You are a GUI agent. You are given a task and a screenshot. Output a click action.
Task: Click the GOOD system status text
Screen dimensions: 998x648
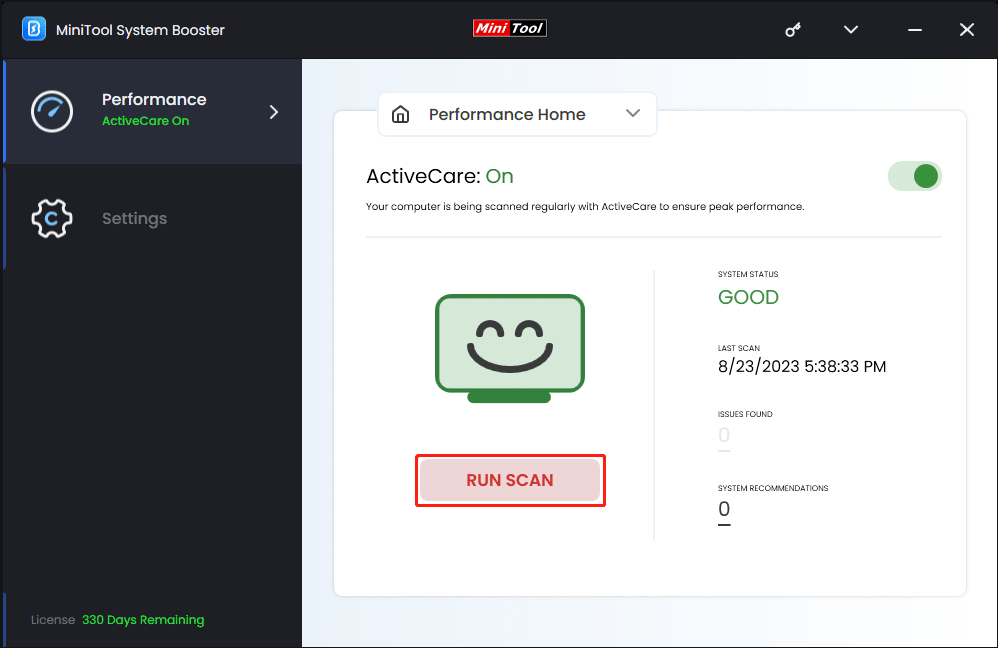748,297
